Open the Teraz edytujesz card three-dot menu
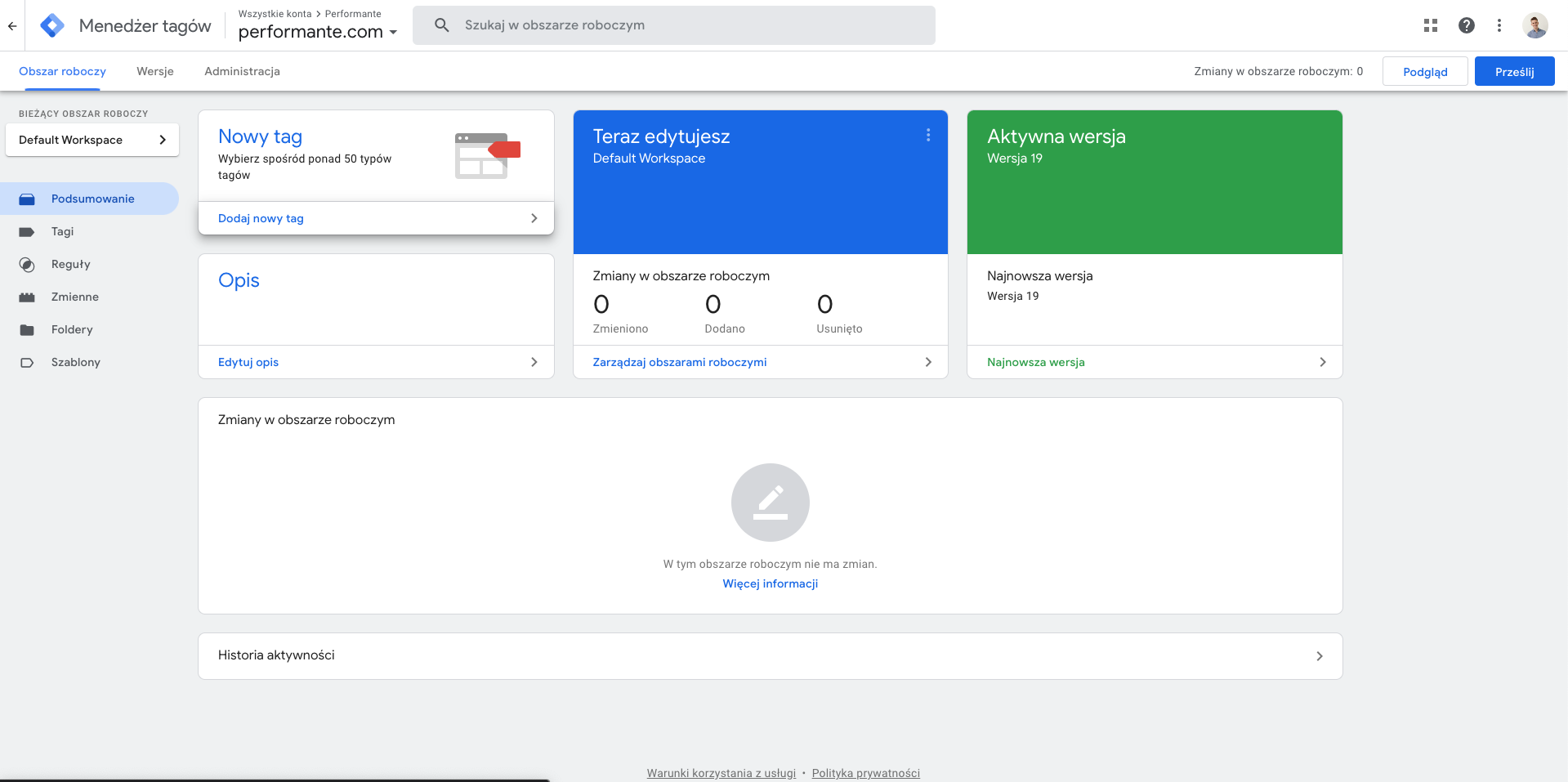 928,135
